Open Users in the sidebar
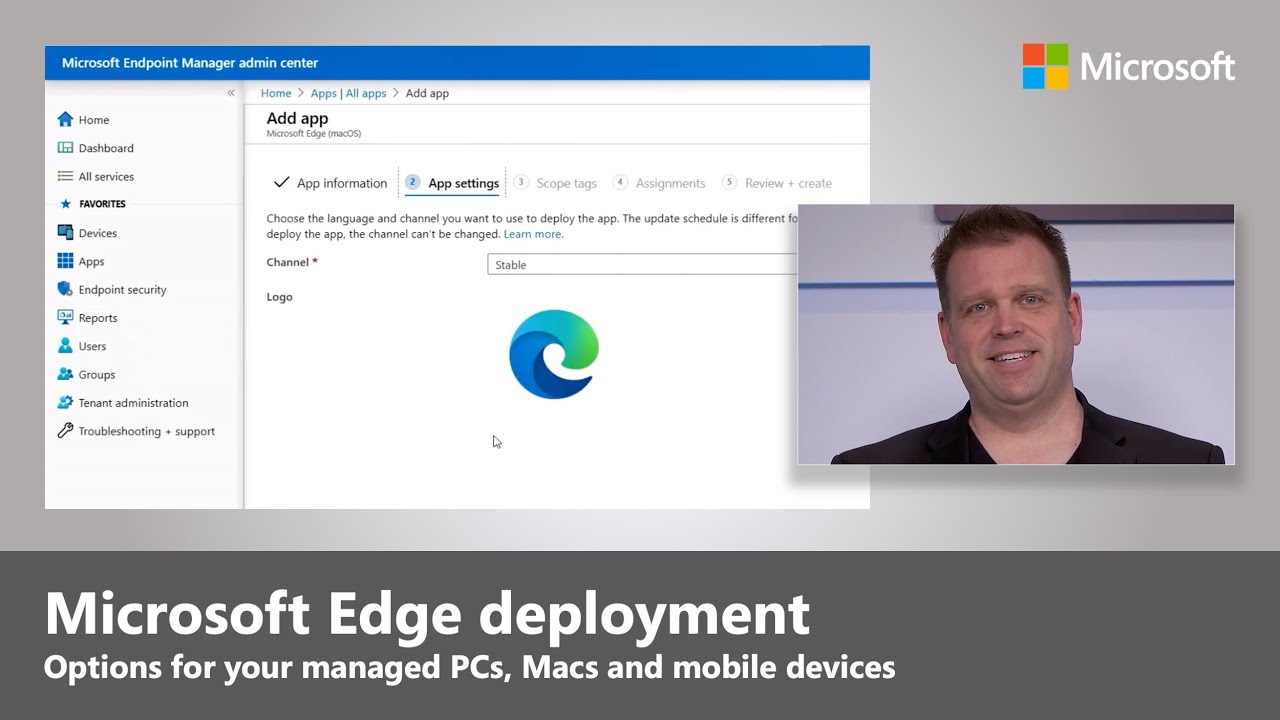 point(92,346)
